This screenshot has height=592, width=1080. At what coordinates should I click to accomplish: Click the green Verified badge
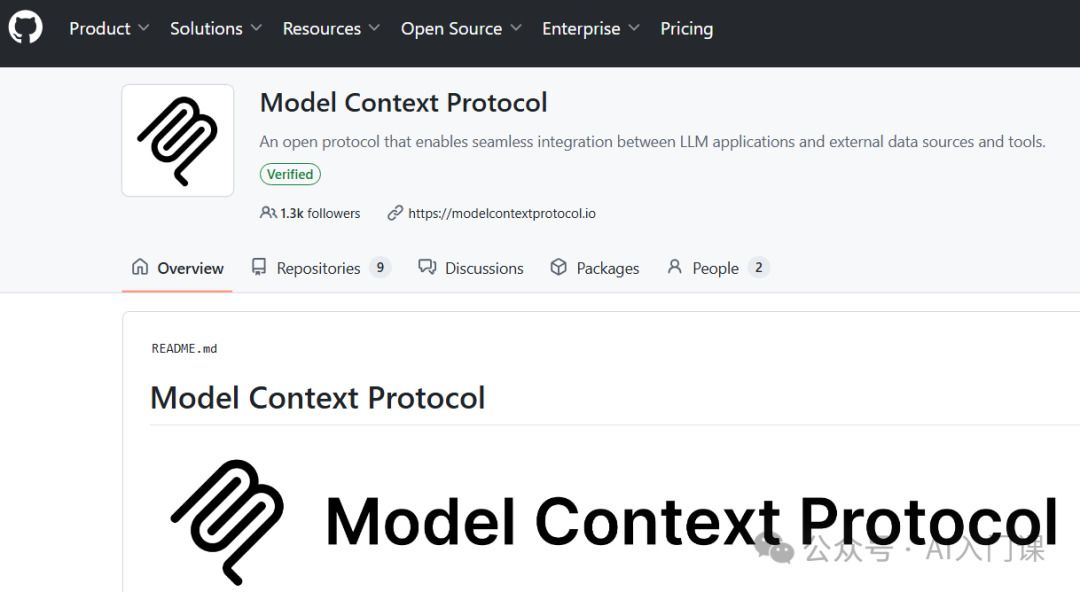tap(290, 174)
